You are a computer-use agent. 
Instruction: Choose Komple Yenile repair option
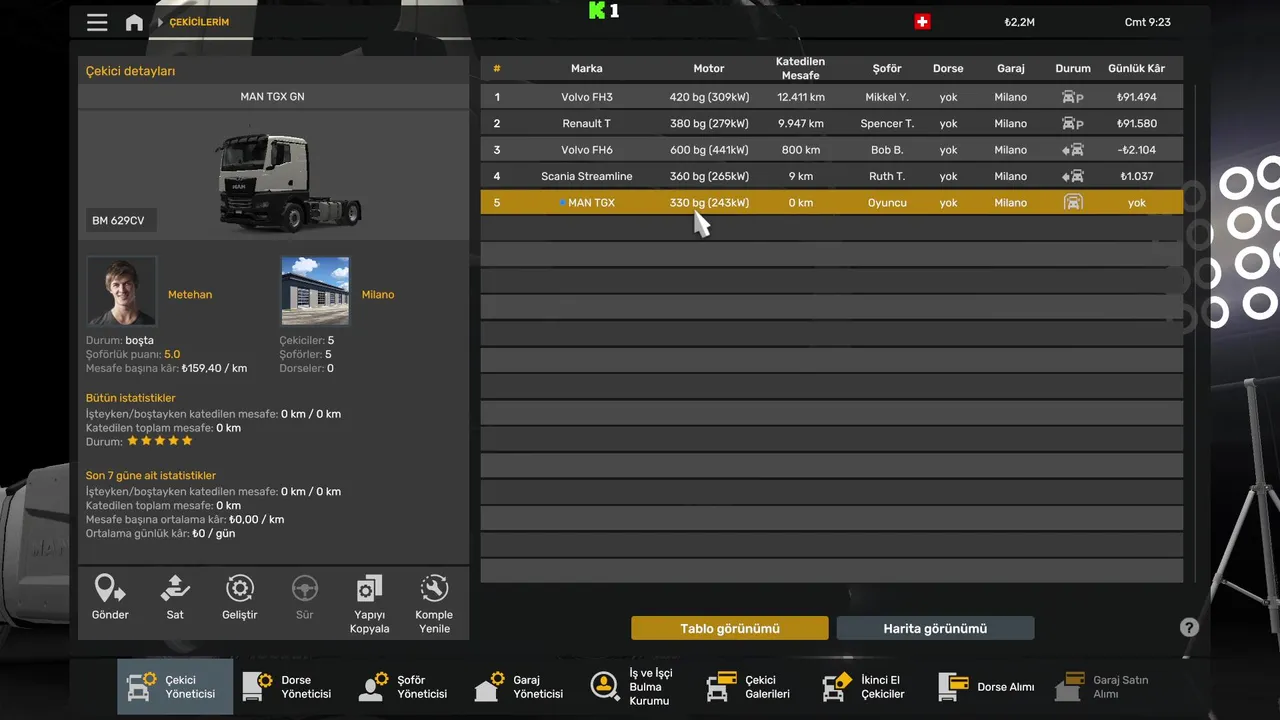434,605
